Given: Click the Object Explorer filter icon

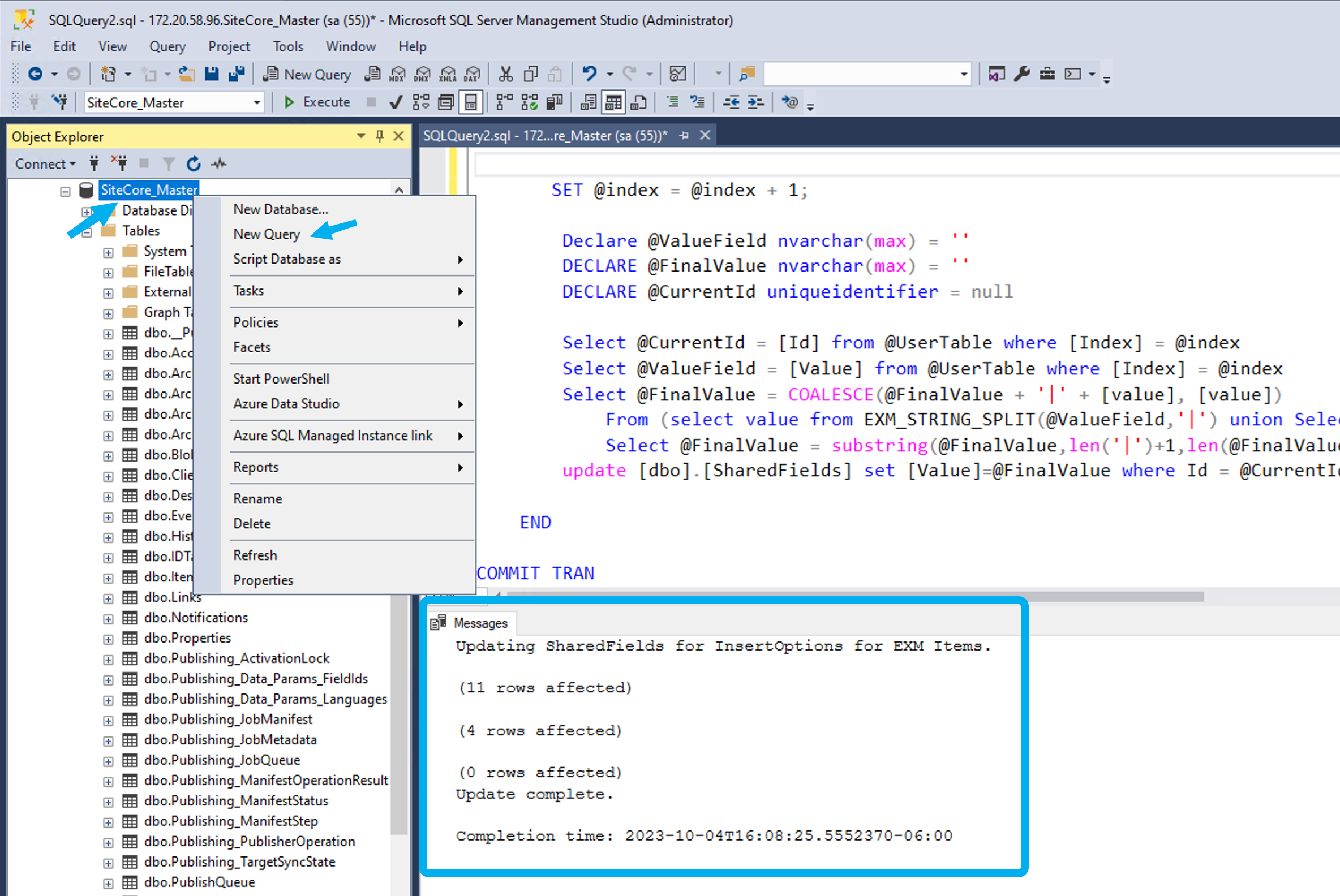Looking at the screenshot, I should (x=169, y=164).
